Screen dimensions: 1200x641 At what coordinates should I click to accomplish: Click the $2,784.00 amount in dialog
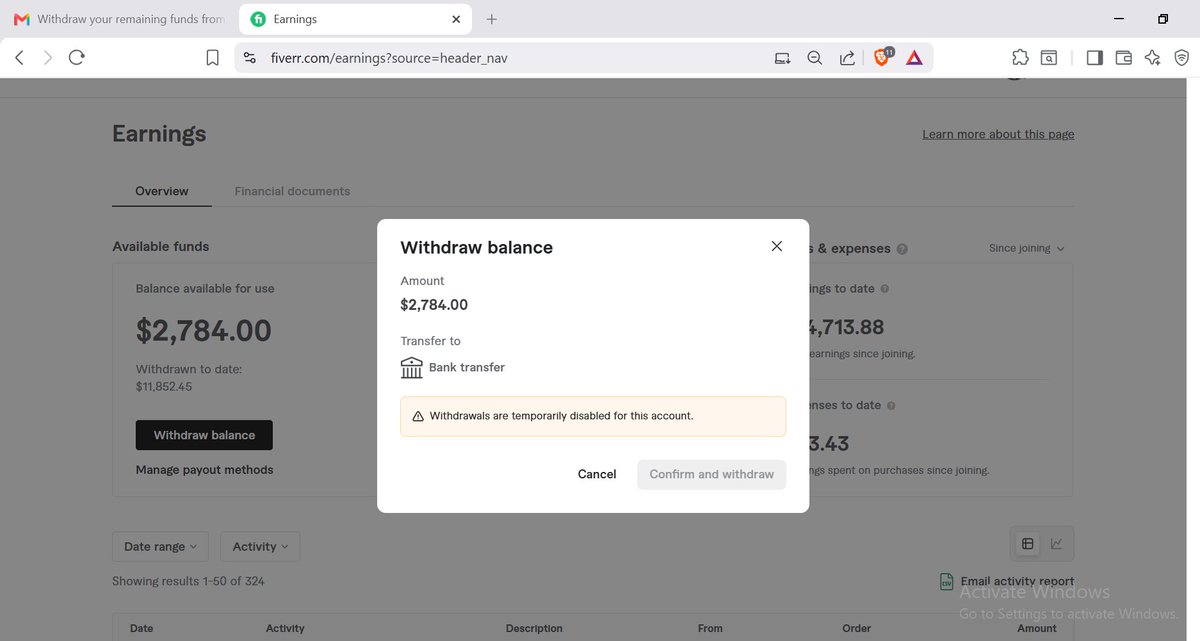tap(434, 305)
